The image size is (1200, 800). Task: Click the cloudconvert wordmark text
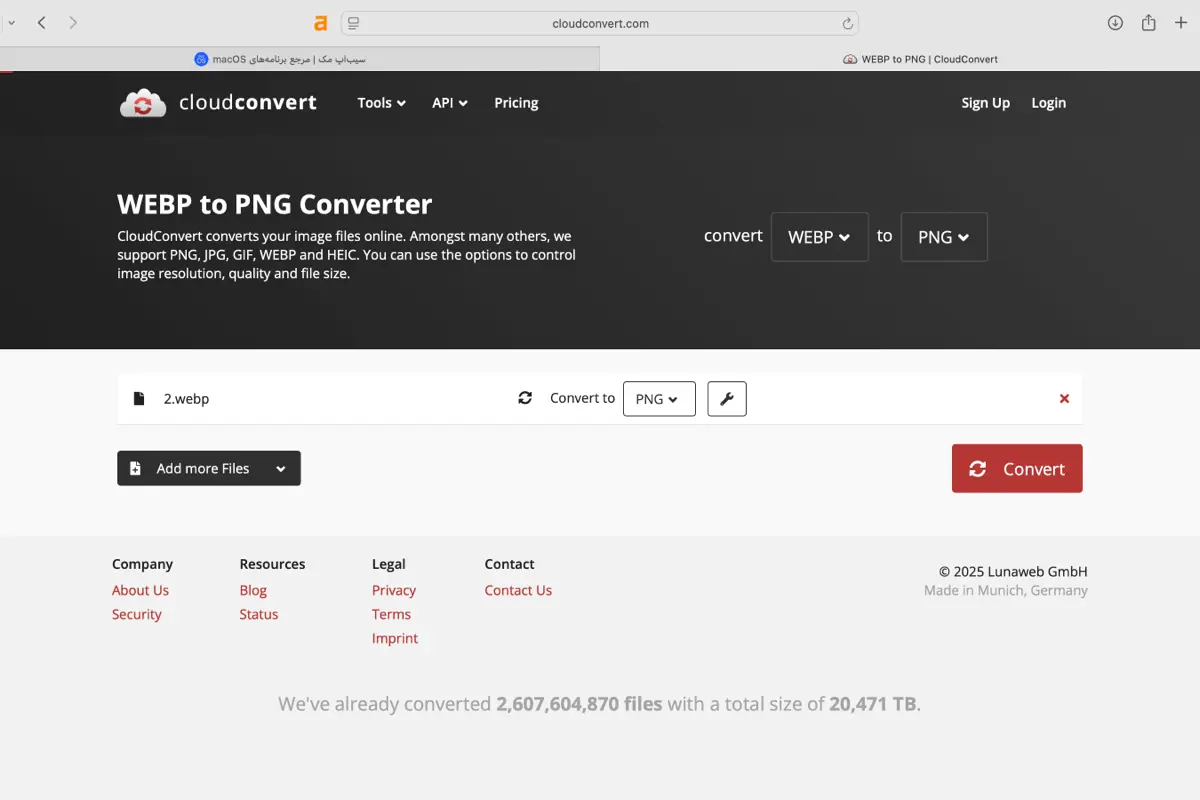[x=248, y=102]
